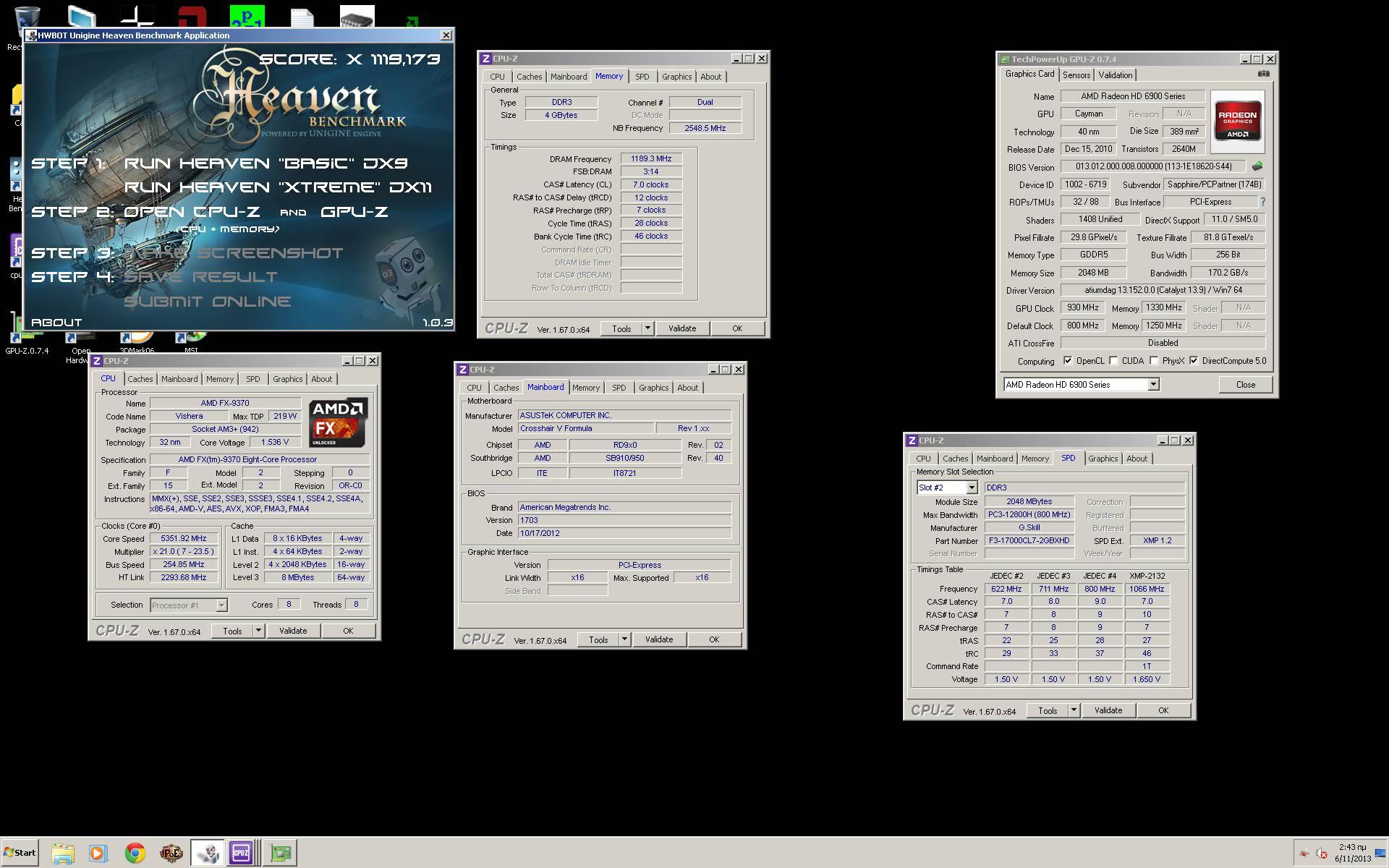Open Mainboard tab in CPU-Z Memory window
Image resolution: width=1389 pixels, height=868 pixels.
pos(568,77)
